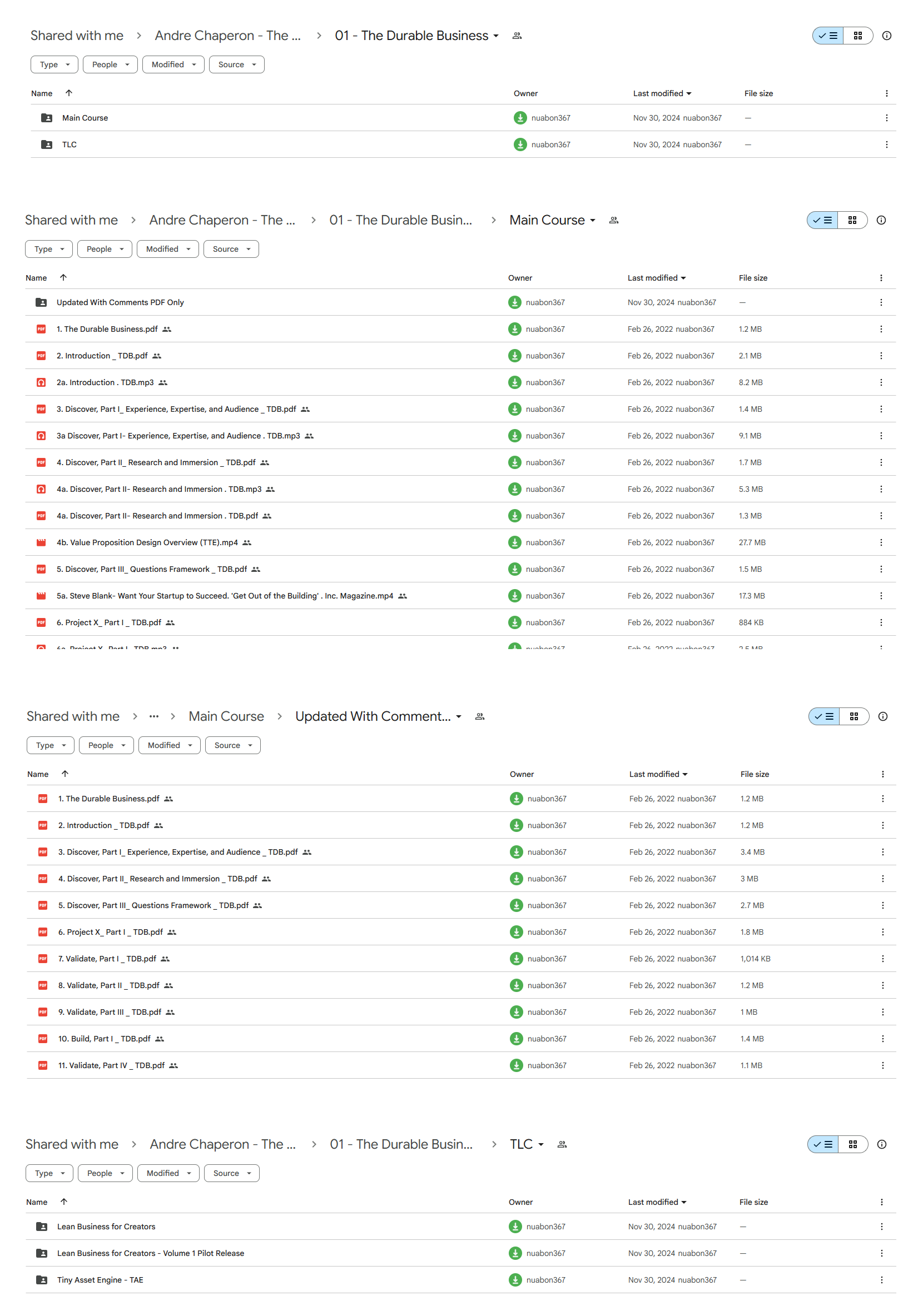Expand the Main Course title dropdown
This screenshot has width=923, height=1316.
[593, 220]
